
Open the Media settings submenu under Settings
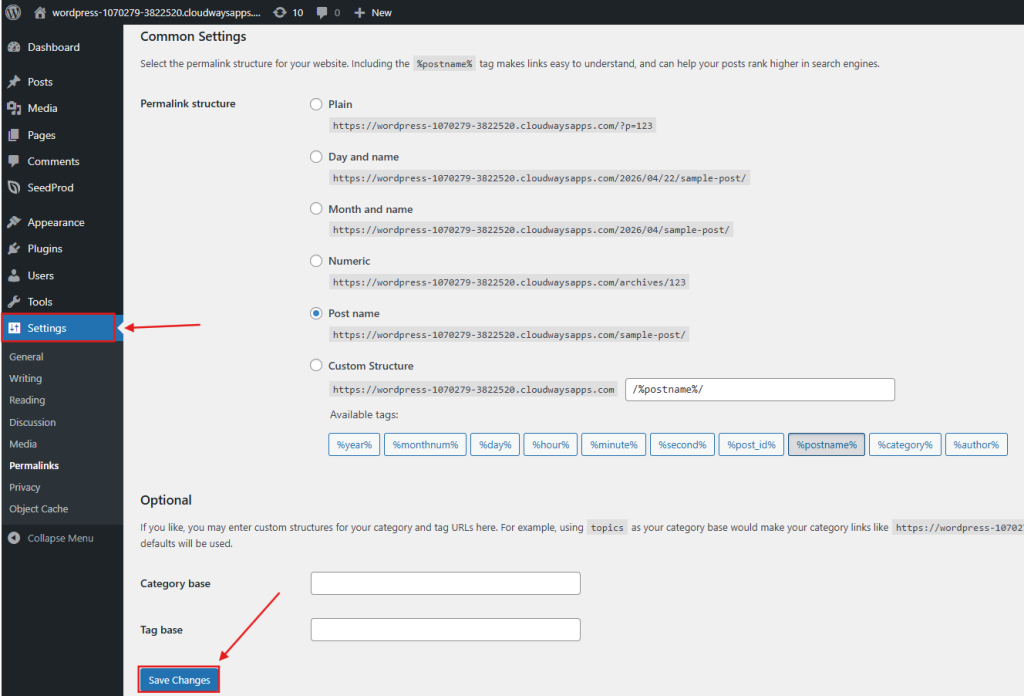tap(23, 444)
